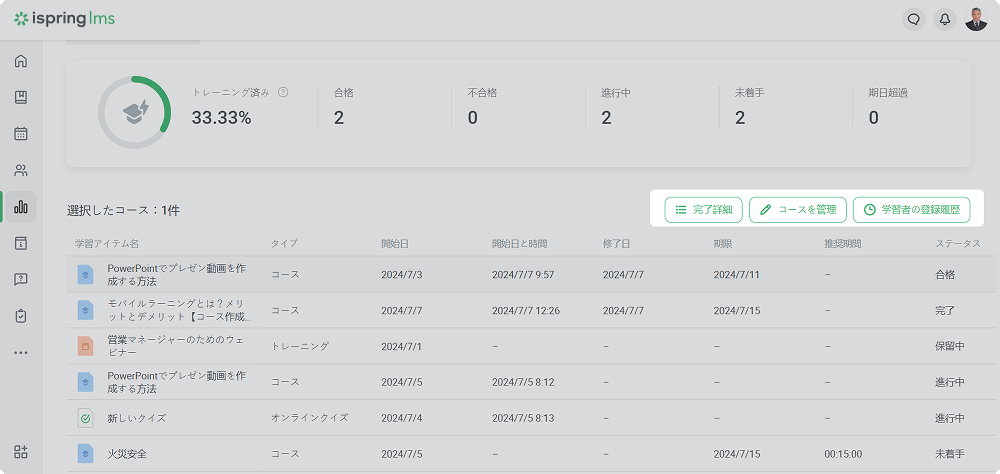Open the user avatar profile menu
This screenshot has height=474, width=1000.
(976, 19)
